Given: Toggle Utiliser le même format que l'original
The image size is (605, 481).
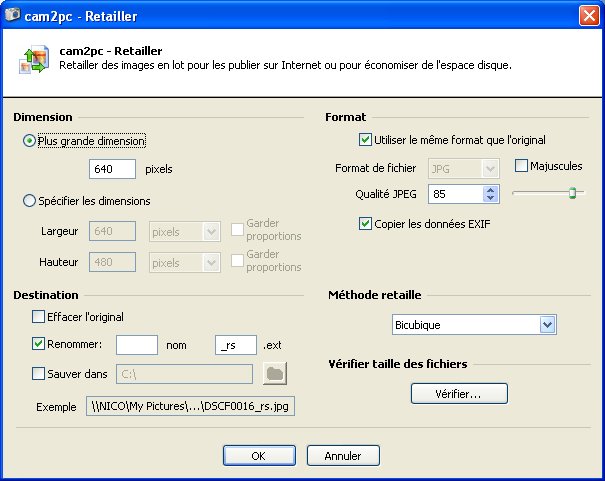Looking at the screenshot, I should (x=365, y=140).
